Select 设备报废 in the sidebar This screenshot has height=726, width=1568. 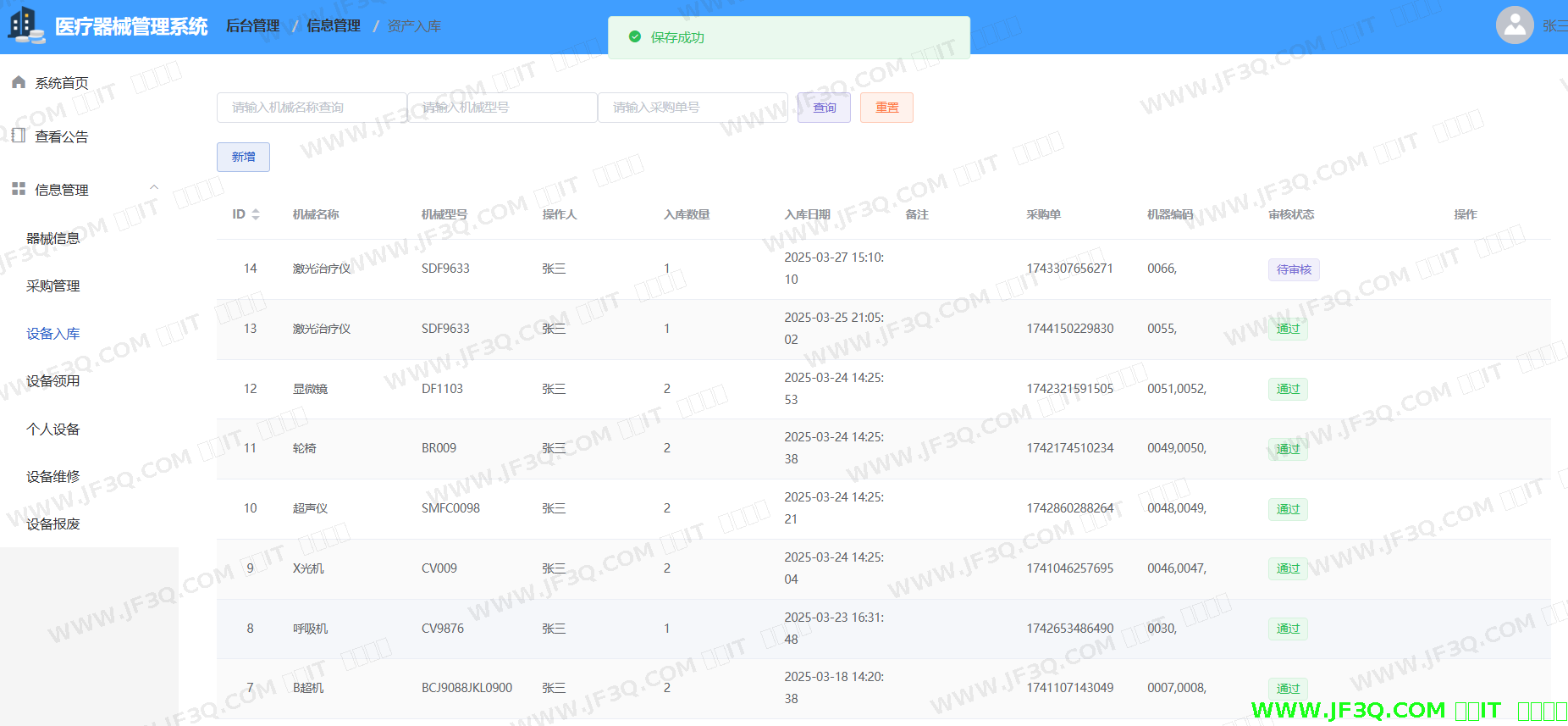pyautogui.click(x=53, y=524)
